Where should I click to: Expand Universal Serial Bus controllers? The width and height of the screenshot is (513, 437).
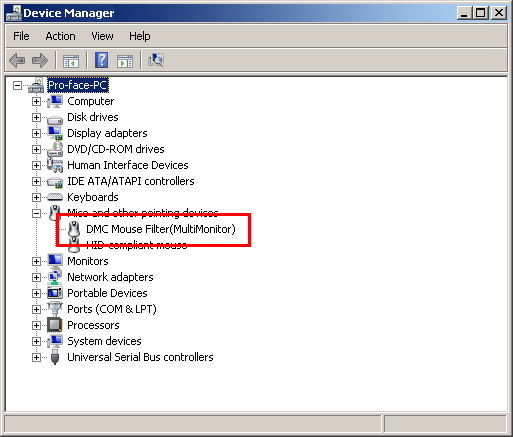(x=36, y=357)
